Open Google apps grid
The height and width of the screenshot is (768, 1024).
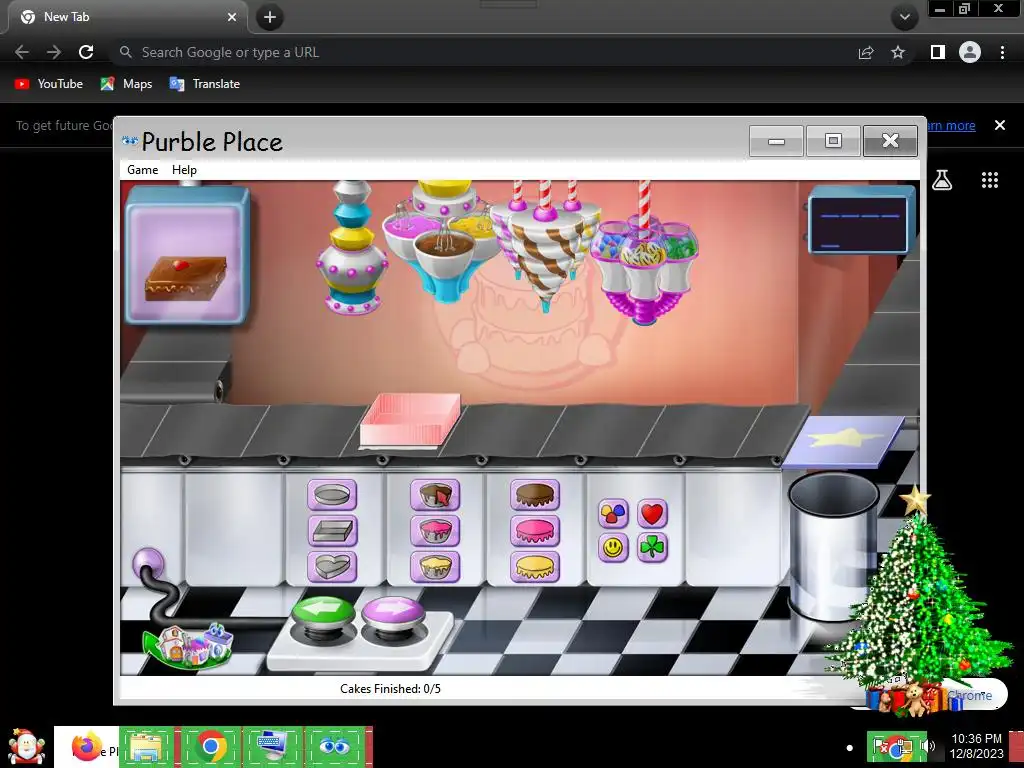point(990,180)
